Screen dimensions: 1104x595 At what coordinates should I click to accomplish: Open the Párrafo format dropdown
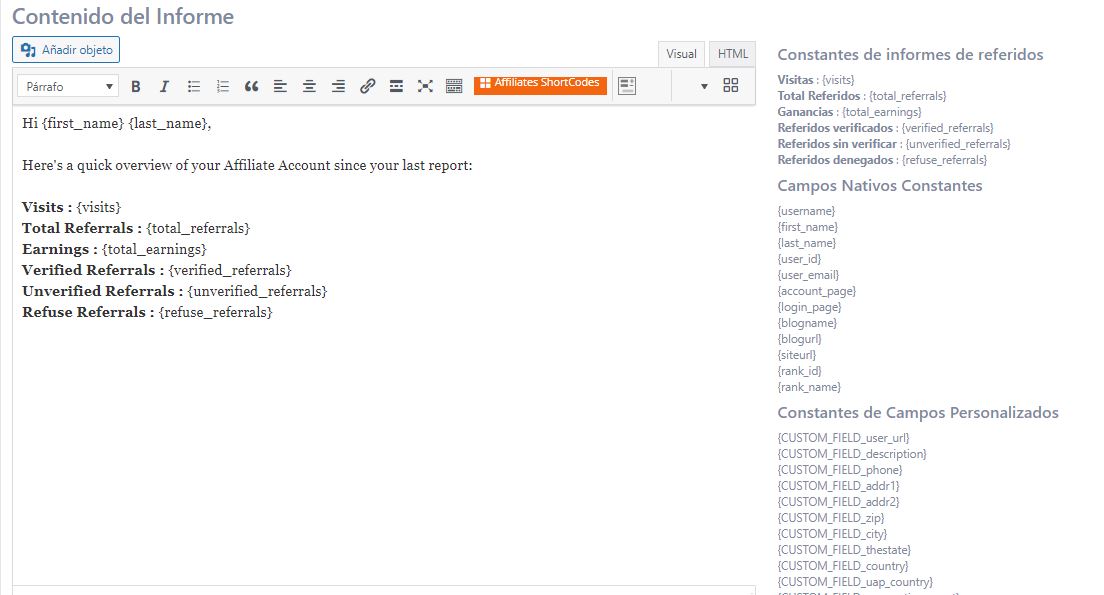click(x=68, y=87)
